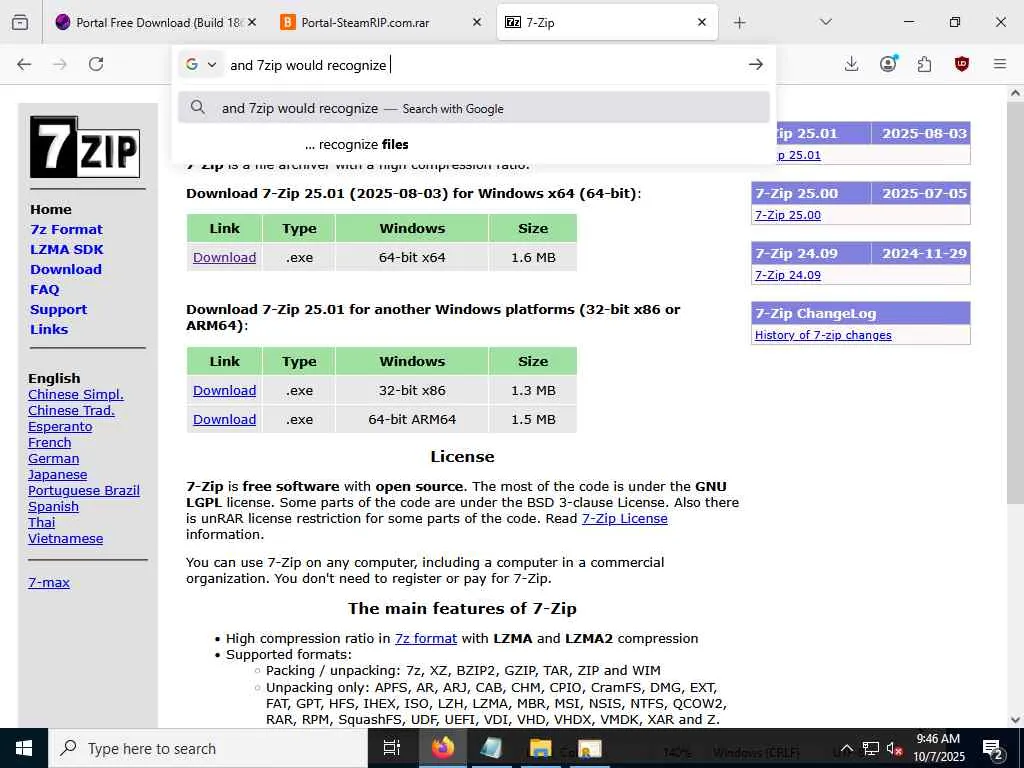Open the 7-Zip 25.00 news link
The image size is (1024, 768).
click(x=788, y=215)
